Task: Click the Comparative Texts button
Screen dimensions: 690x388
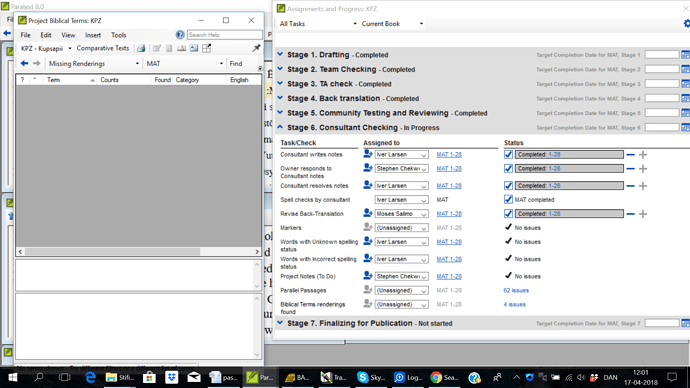Action: pyautogui.click(x=103, y=48)
